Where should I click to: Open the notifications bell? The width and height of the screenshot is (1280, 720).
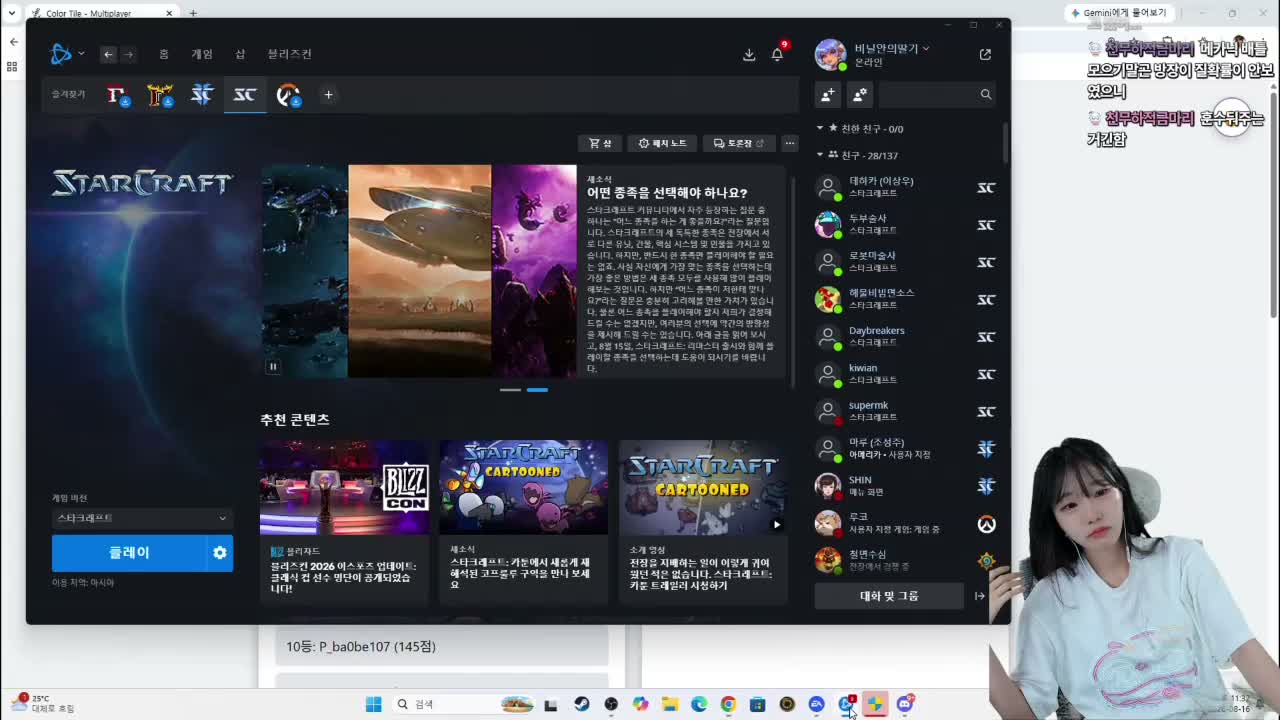pyautogui.click(x=777, y=55)
